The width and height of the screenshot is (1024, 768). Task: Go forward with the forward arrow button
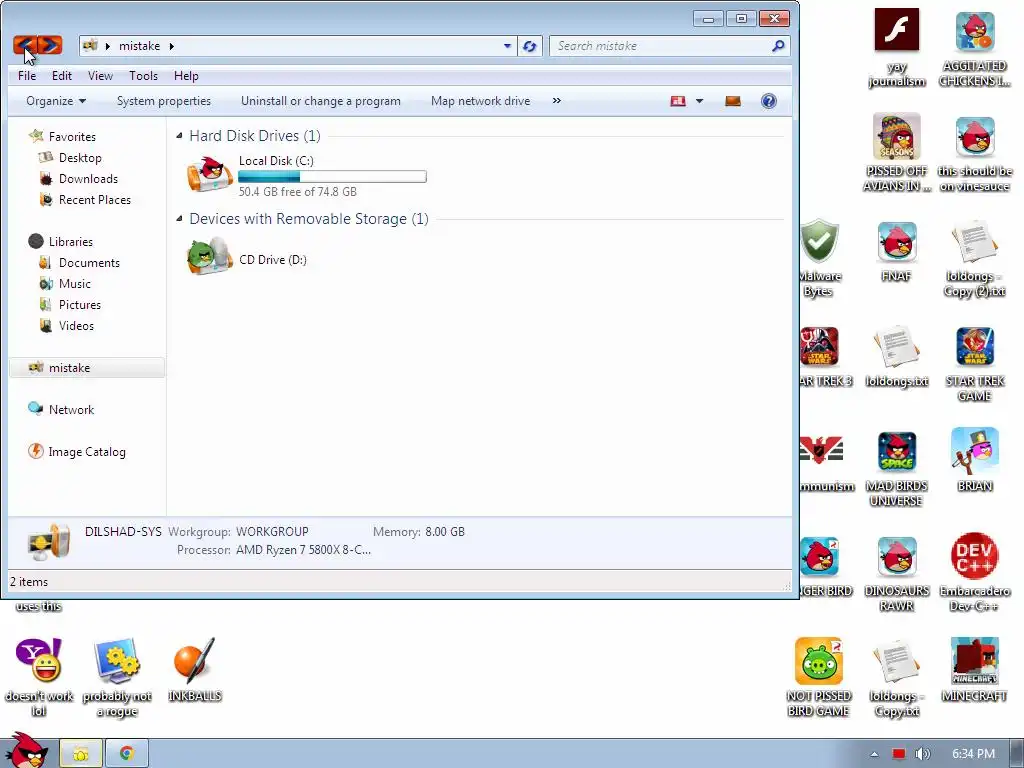click(50, 44)
